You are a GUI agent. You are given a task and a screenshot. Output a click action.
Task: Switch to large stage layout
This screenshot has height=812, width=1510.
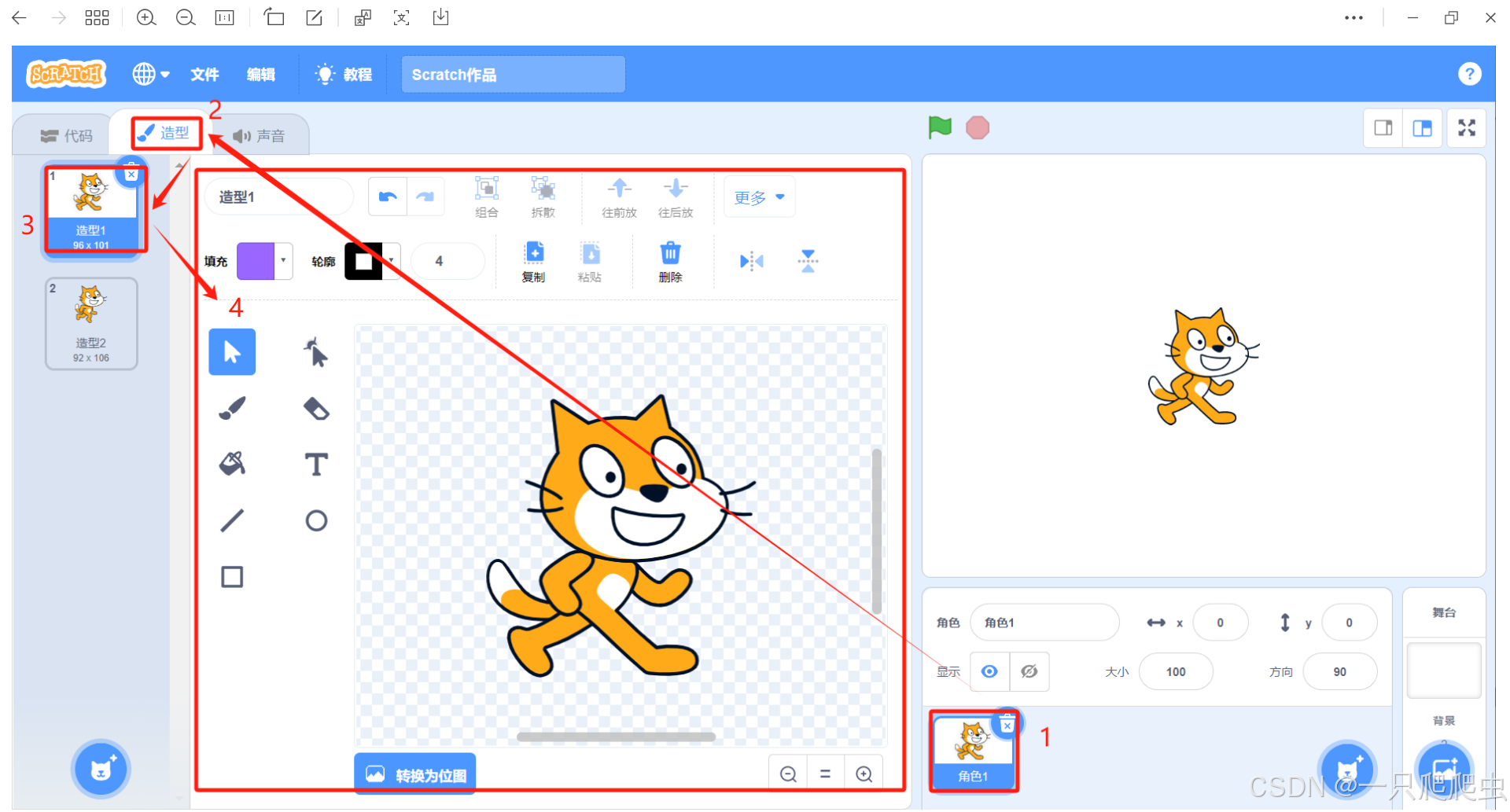[x=1423, y=128]
